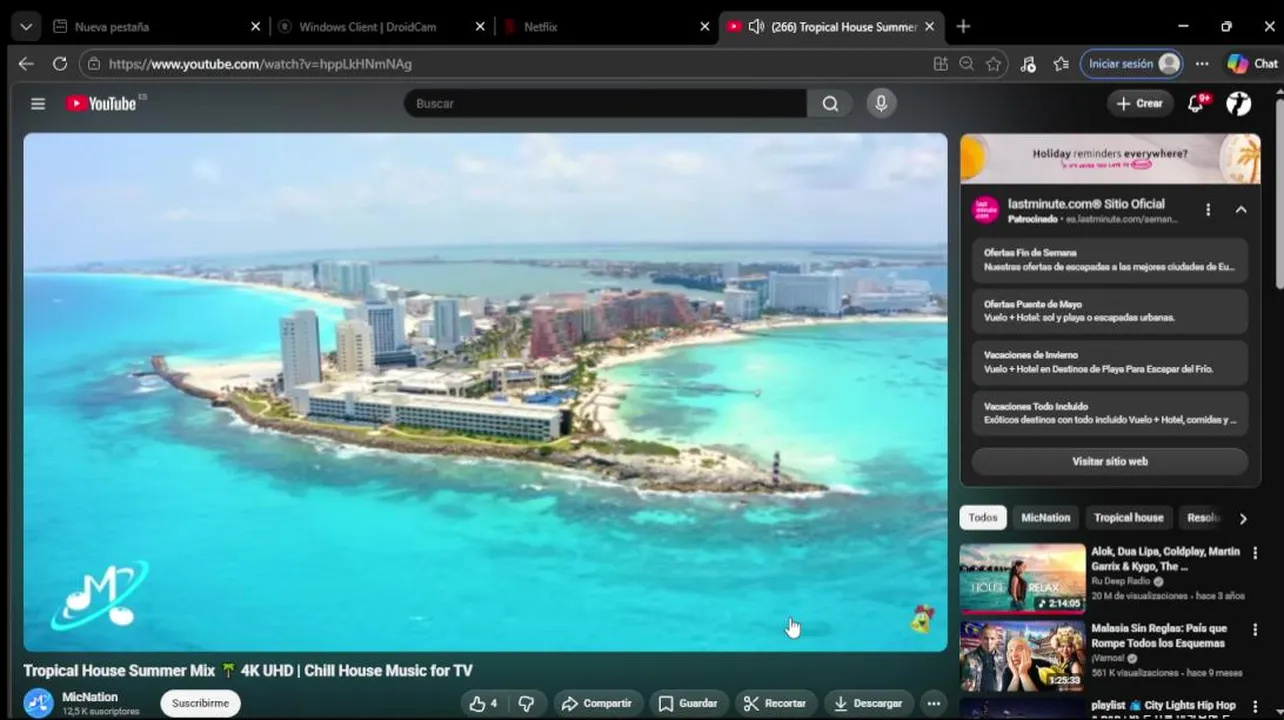This screenshot has height=720, width=1284.
Task: Click the Recortar clip button
Action: tap(775, 703)
